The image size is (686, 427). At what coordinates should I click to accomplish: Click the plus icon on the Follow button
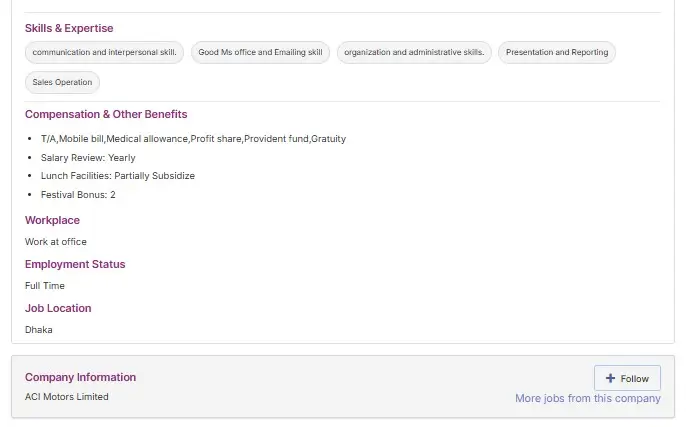[610, 379]
